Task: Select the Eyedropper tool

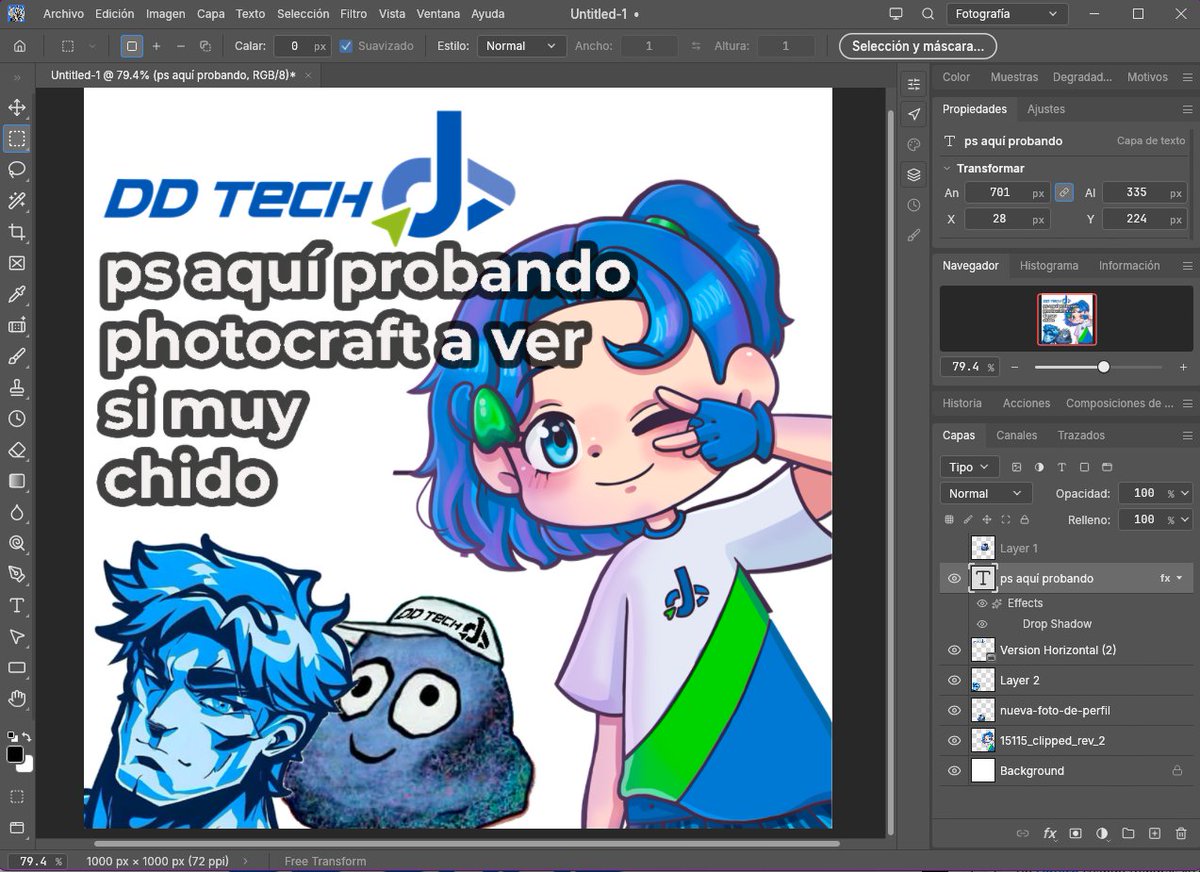Action: tap(17, 294)
